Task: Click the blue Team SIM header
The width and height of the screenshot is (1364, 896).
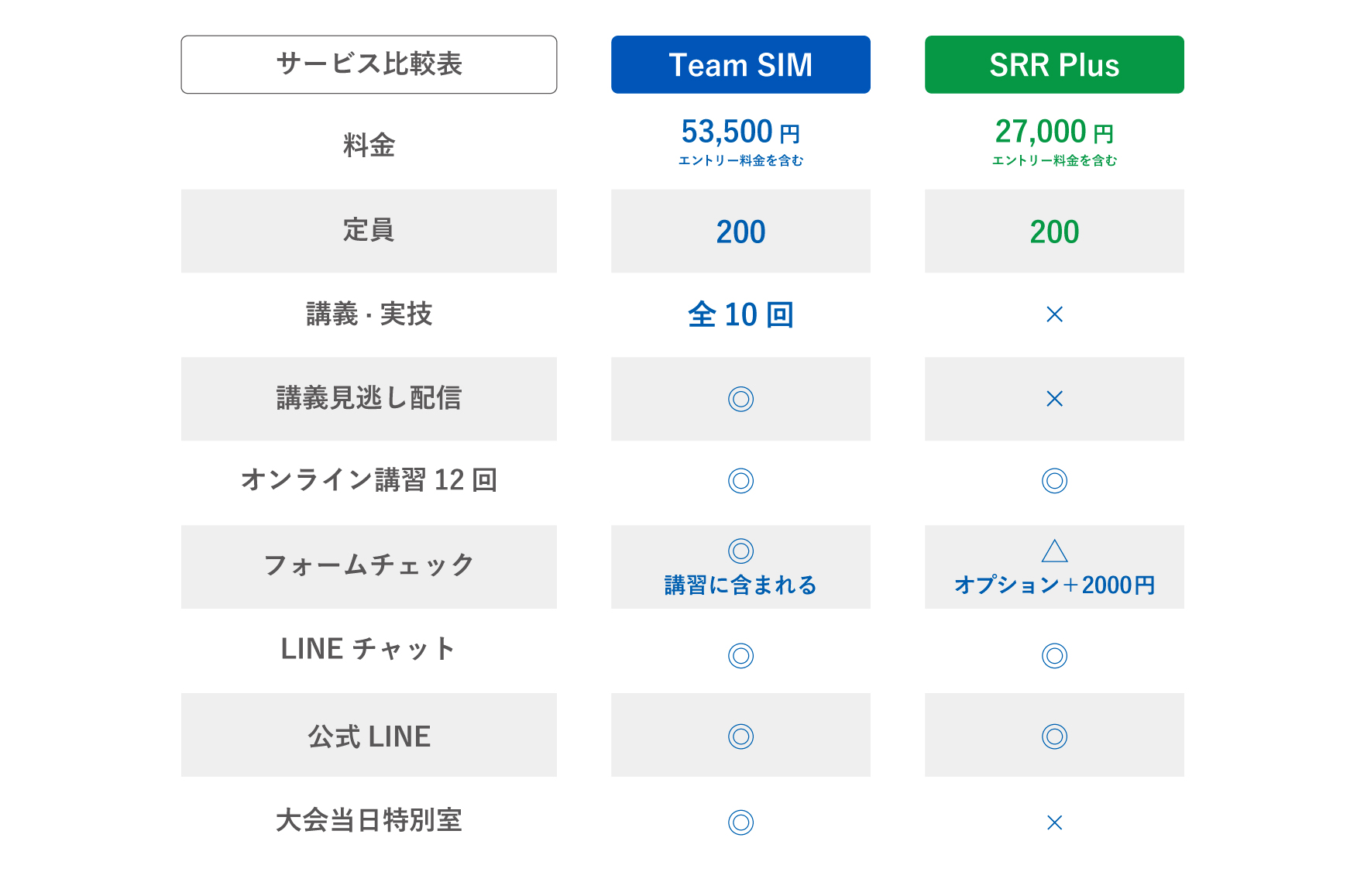Action: (x=740, y=64)
